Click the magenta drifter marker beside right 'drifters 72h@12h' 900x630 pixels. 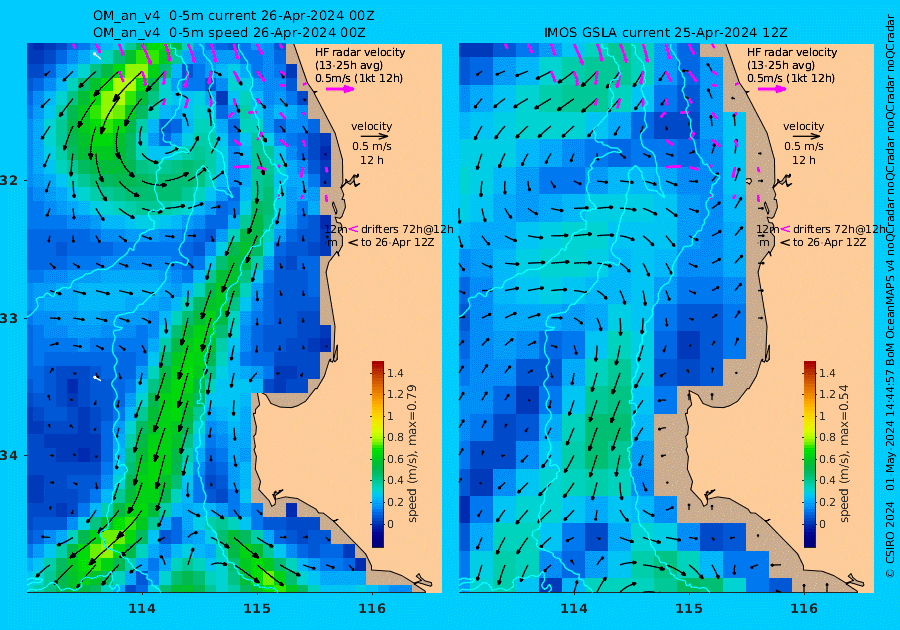point(785,229)
